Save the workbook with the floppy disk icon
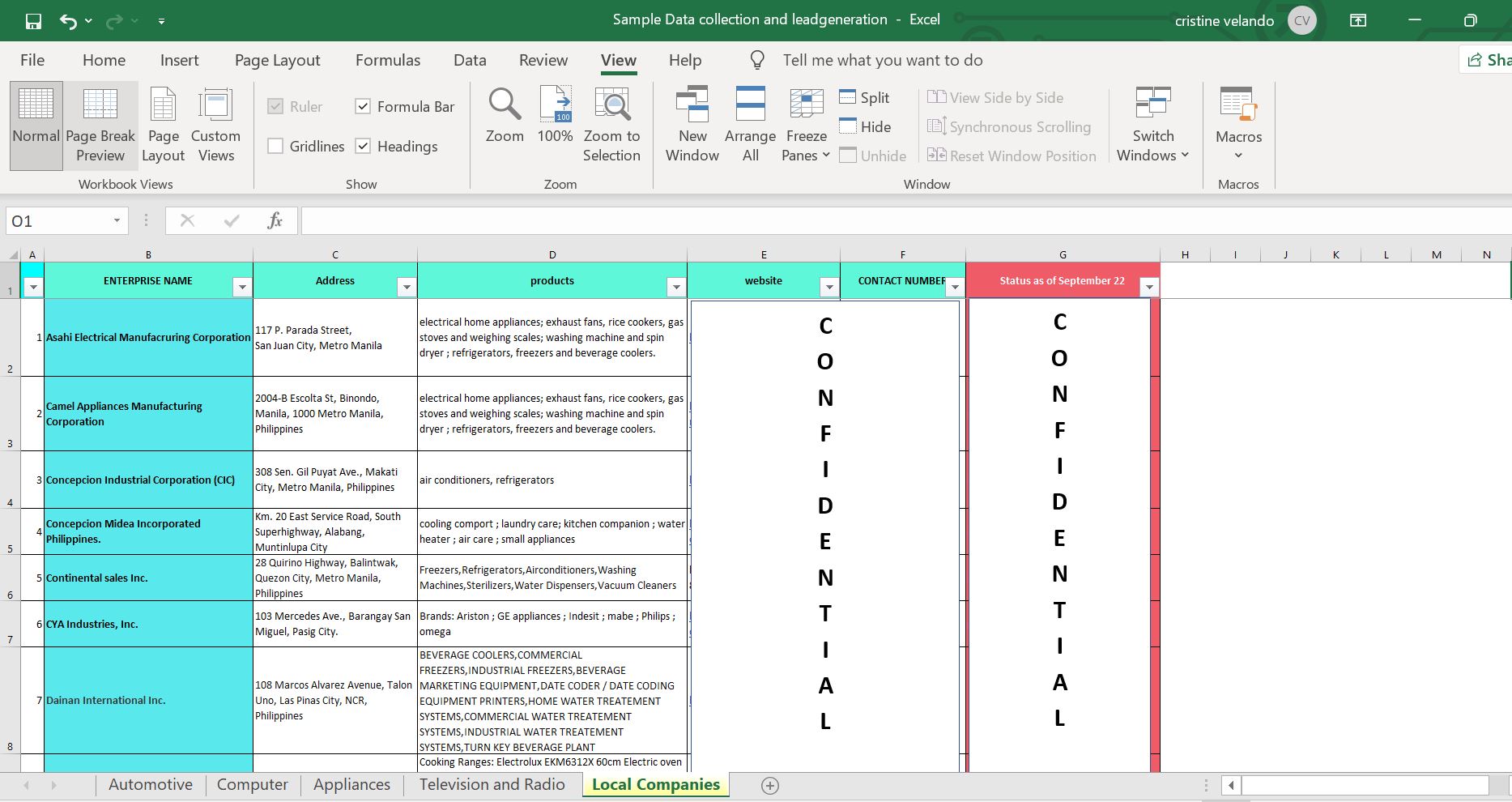The image size is (1512, 802). pos(33,21)
